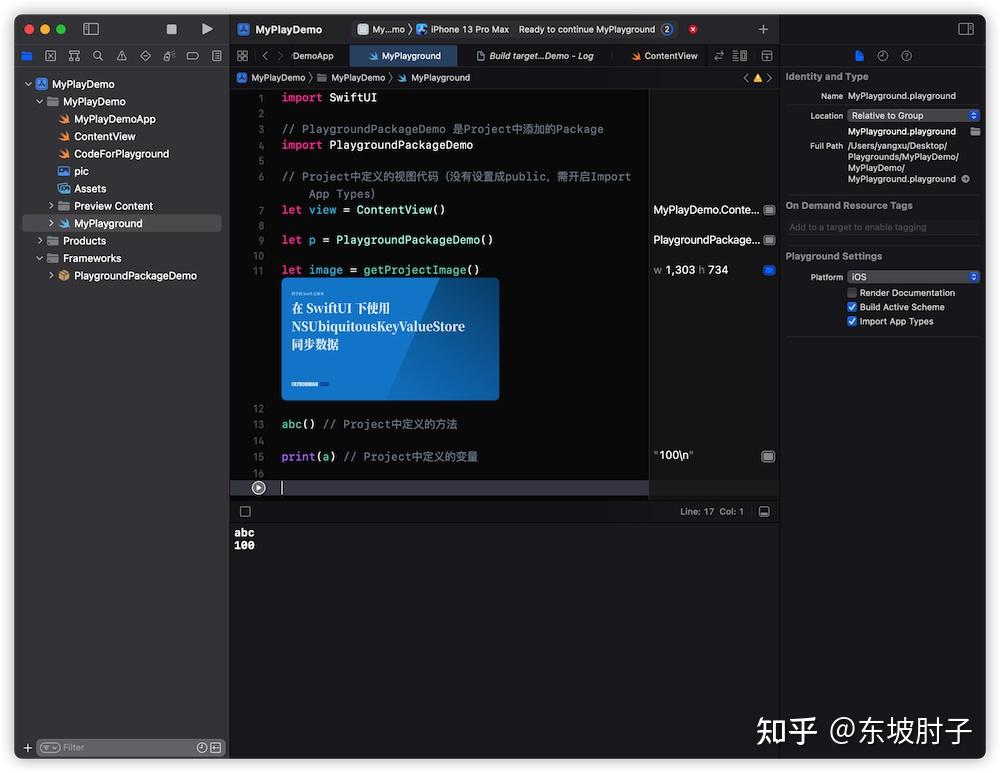The image size is (1000, 773).
Task: Choose file folder icon beside location
Action: [975, 131]
